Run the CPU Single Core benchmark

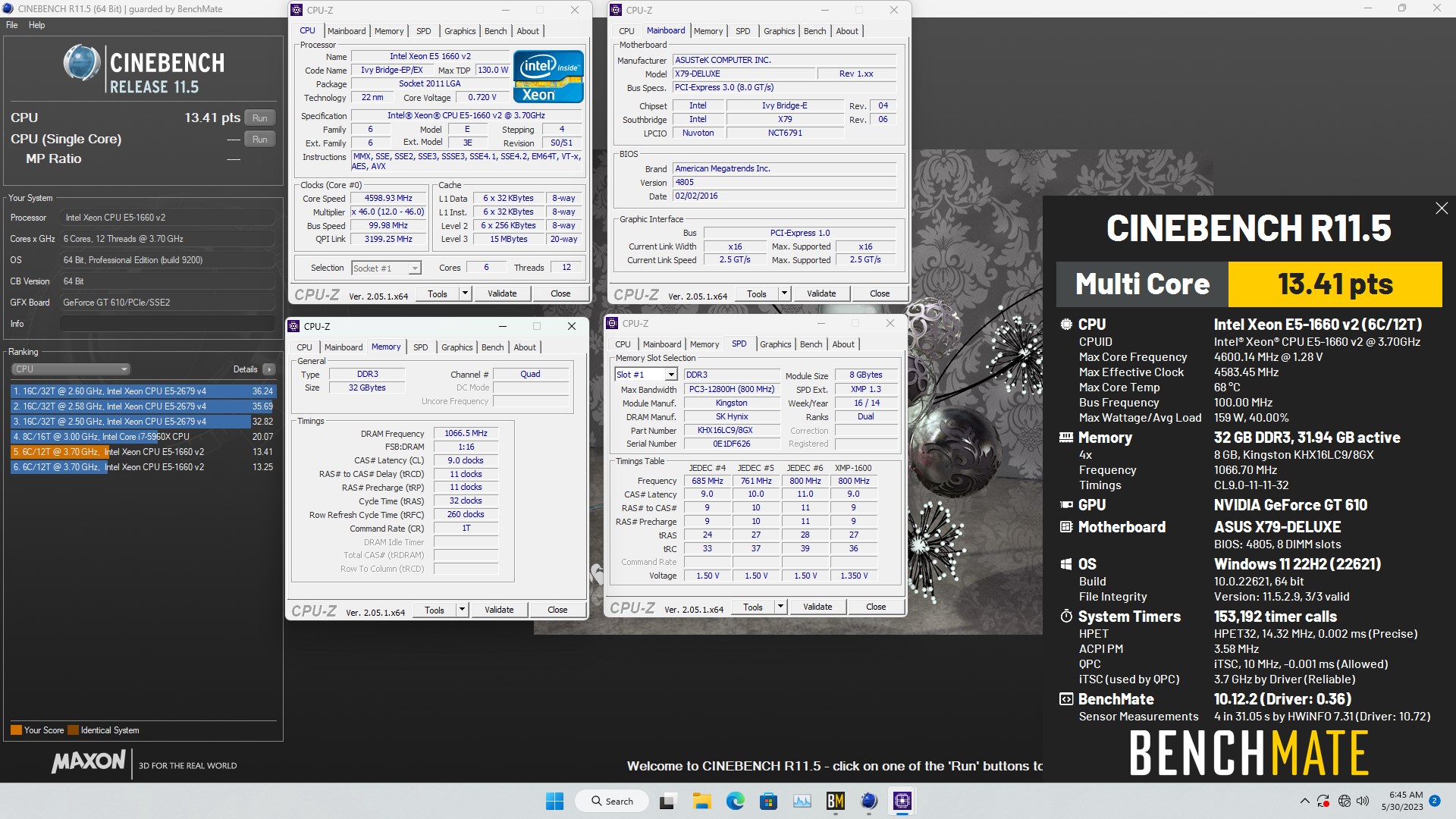tap(259, 140)
